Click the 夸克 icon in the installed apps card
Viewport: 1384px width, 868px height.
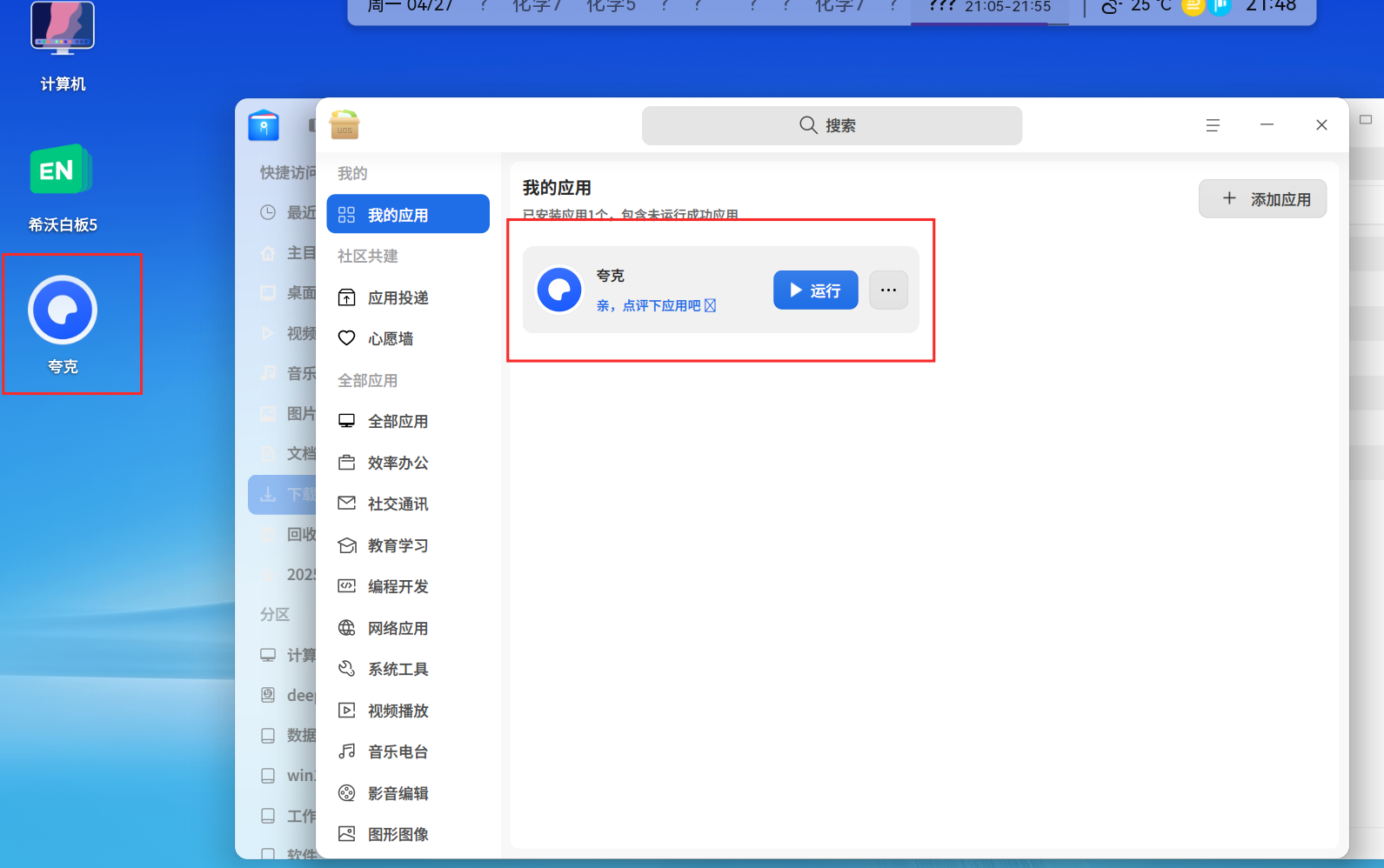click(559, 290)
